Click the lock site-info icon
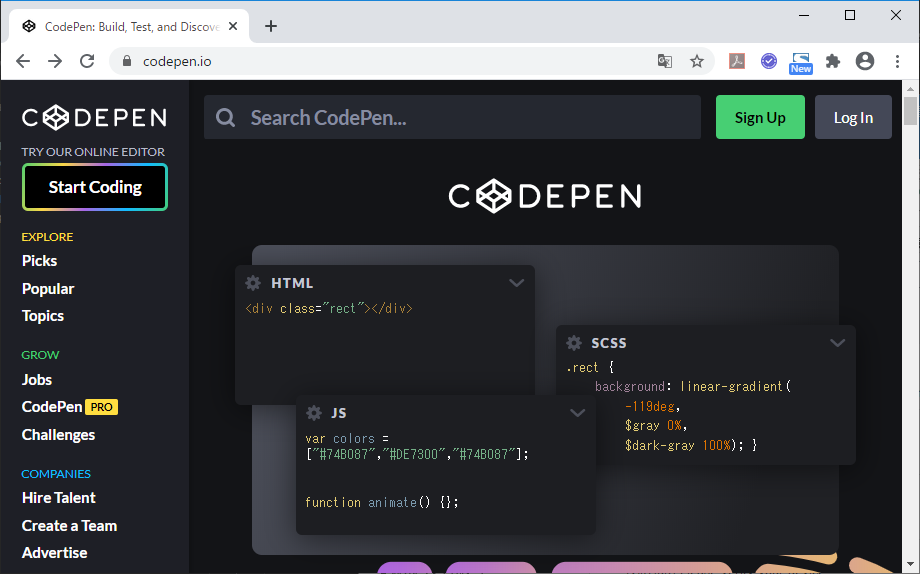920x574 pixels. [x=127, y=61]
